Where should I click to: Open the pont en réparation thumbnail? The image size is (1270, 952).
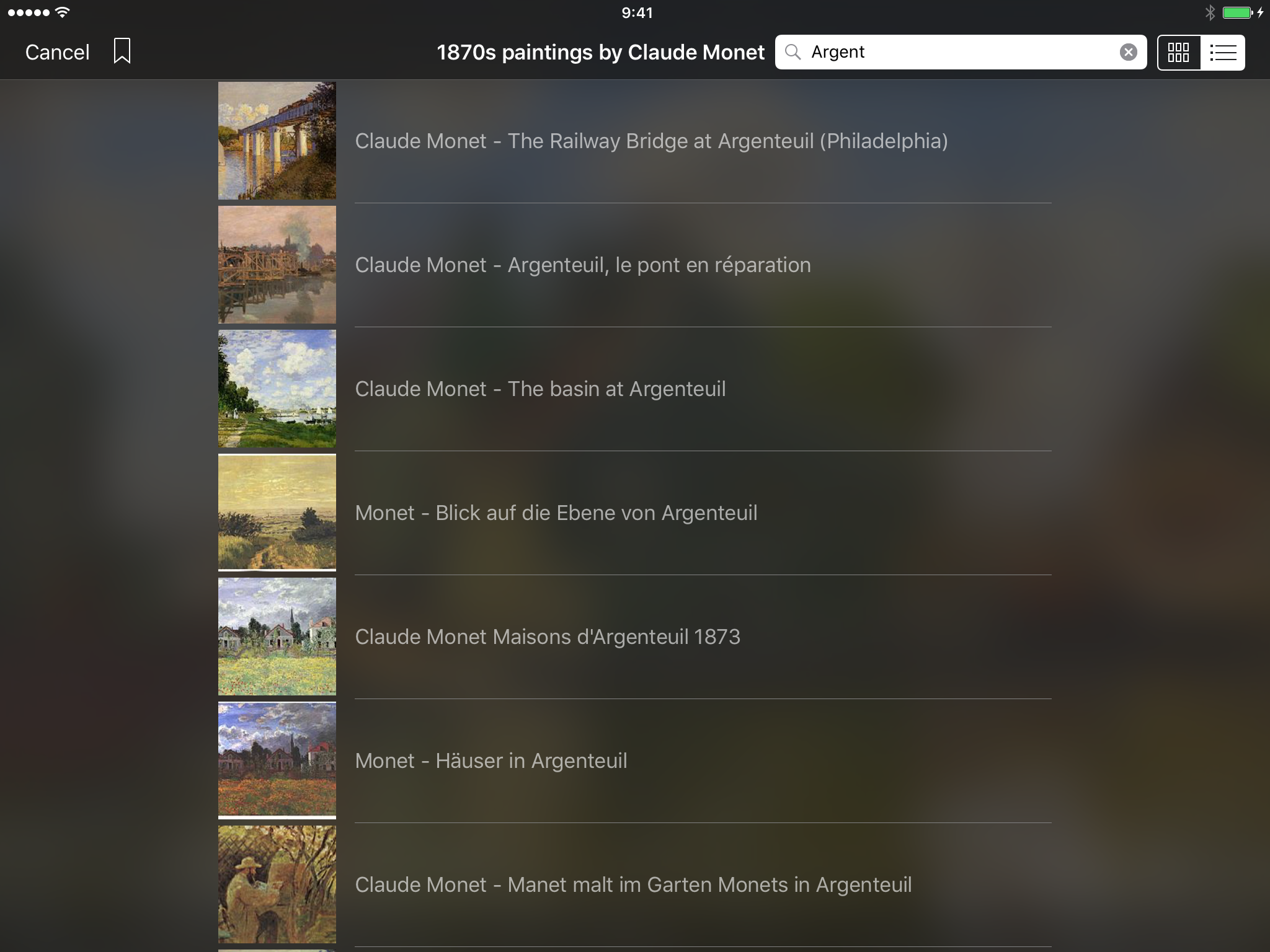point(277,265)
